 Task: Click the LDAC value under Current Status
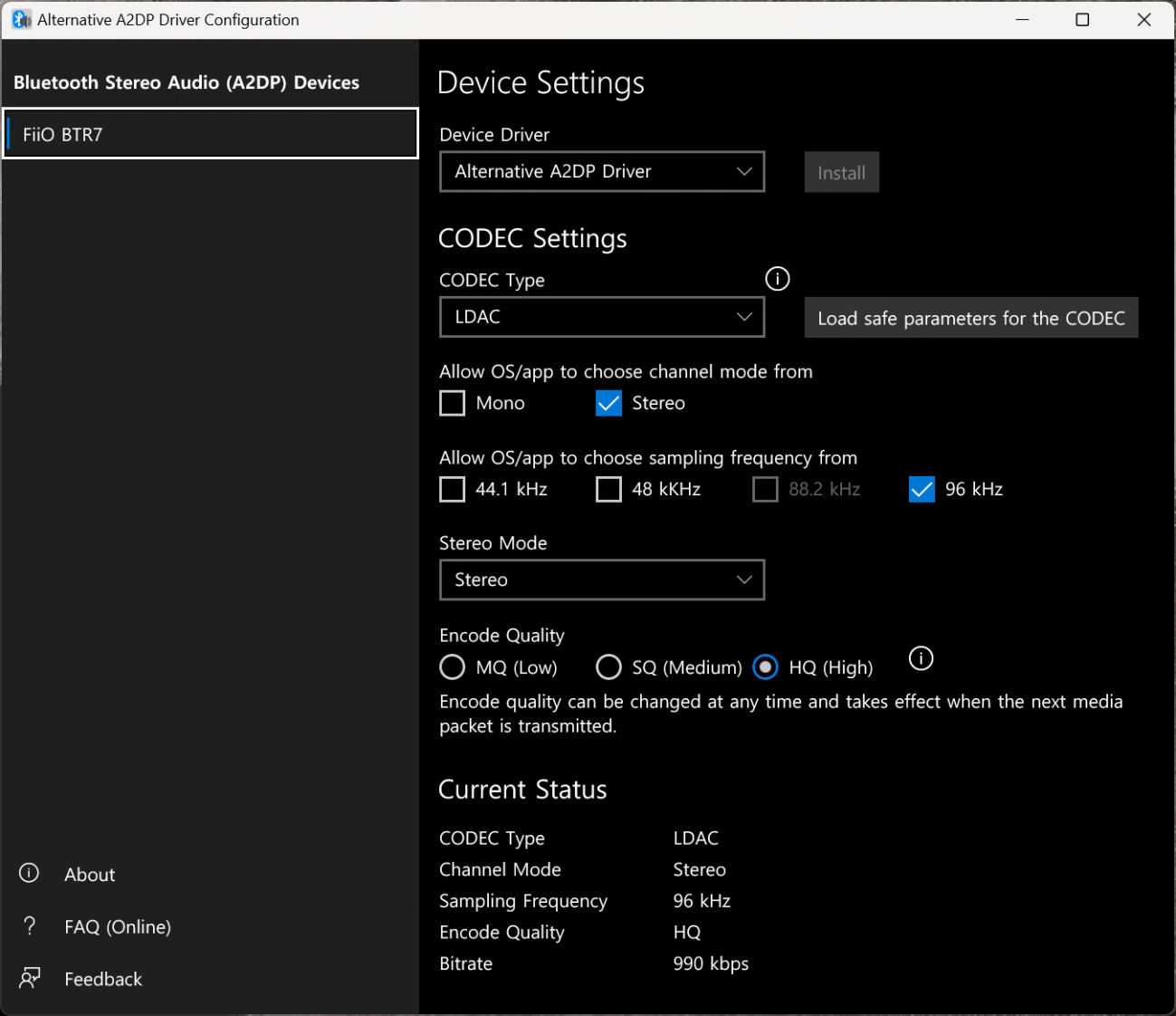(695, 839)
